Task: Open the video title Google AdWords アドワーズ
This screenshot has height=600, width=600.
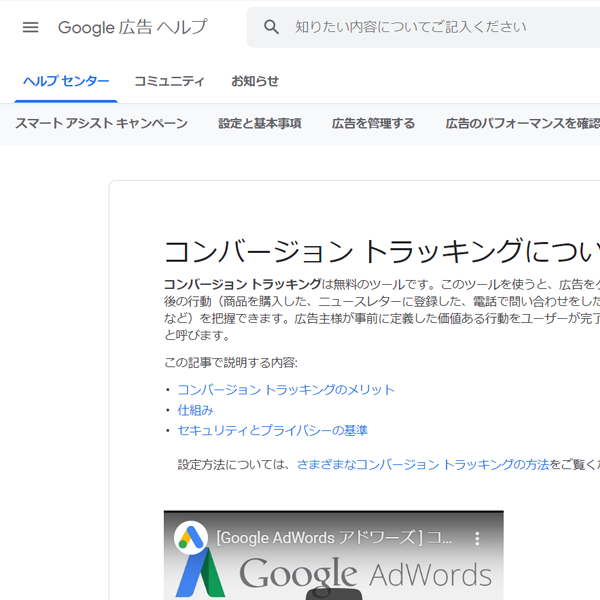Action: coord(334,538)
